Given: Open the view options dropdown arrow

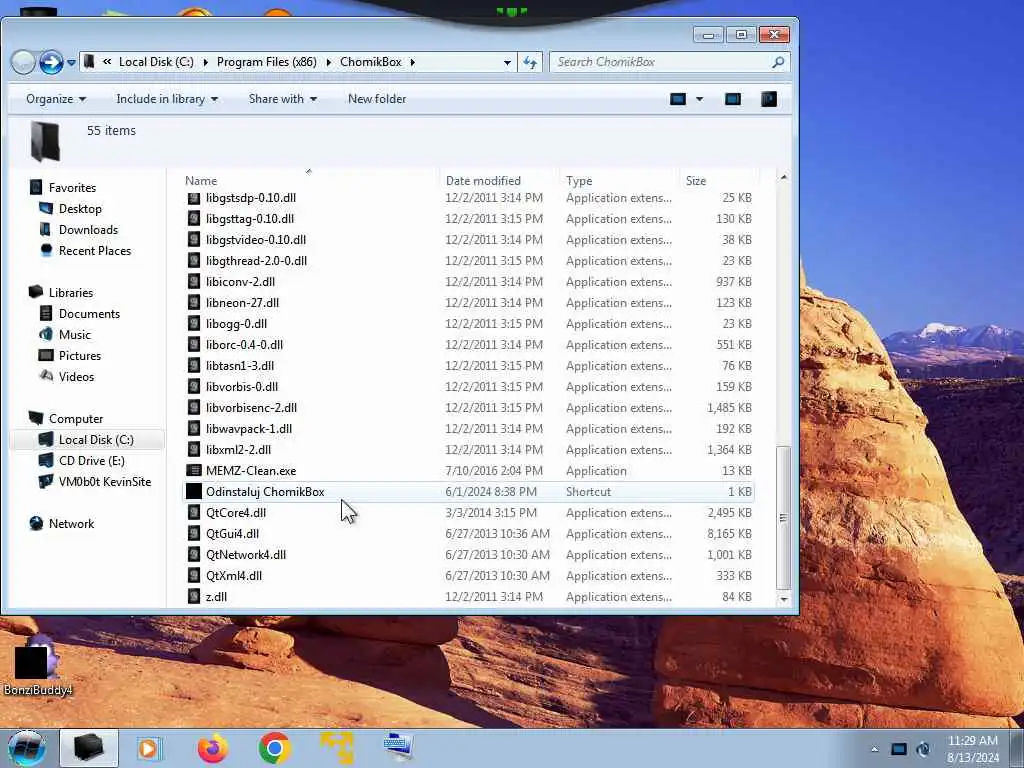Looking at the screenshot, I should tap(699, 99).
